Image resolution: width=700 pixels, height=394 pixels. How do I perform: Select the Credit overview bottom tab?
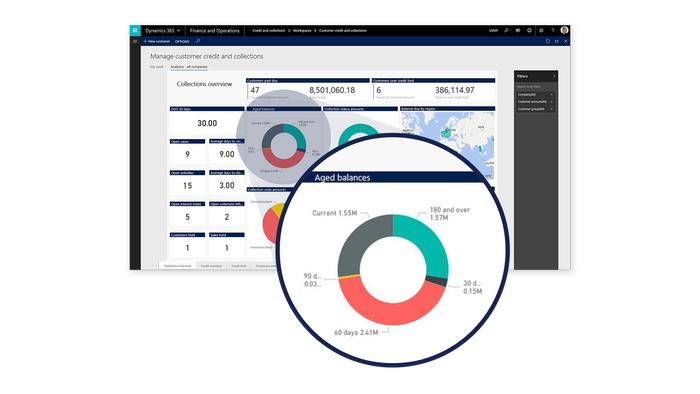pos(211,266)
